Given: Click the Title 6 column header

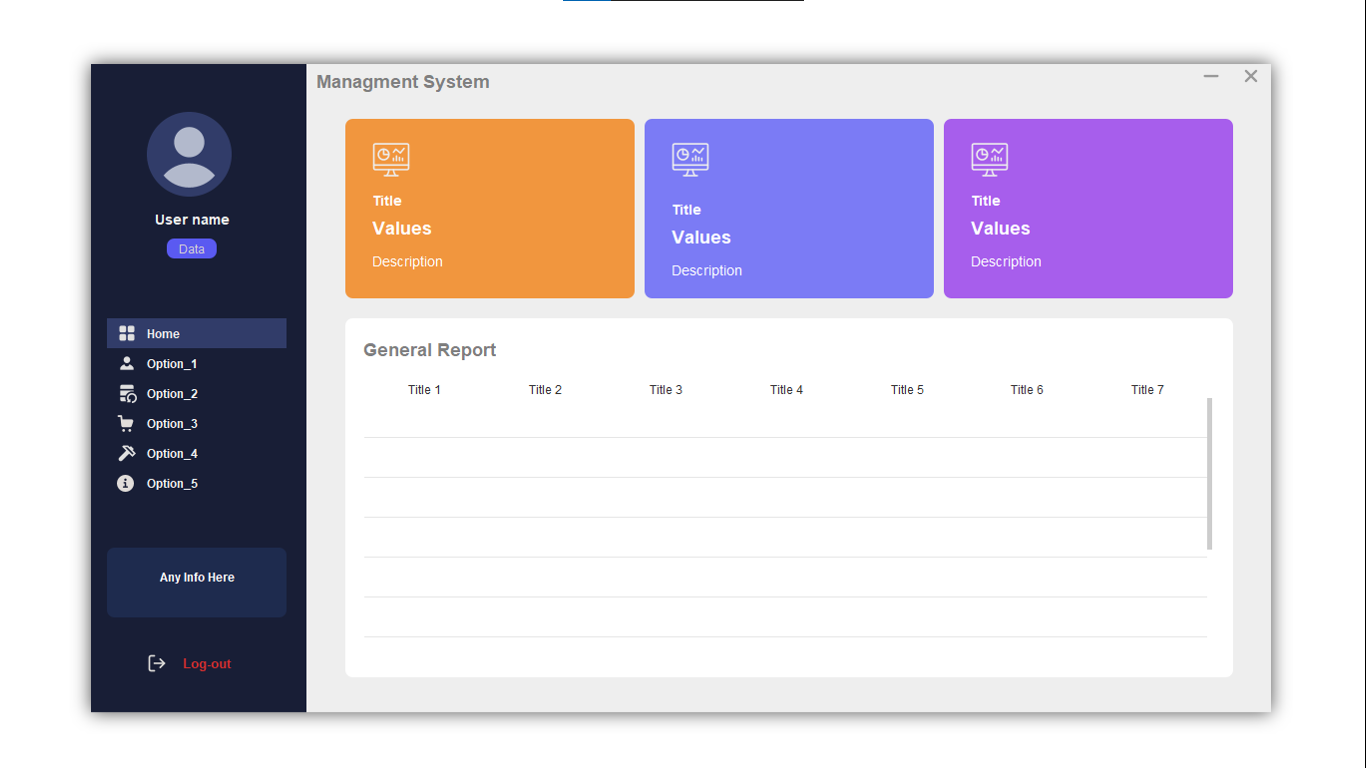Looking at the screenshot, I should click(x=1027, y=390).
